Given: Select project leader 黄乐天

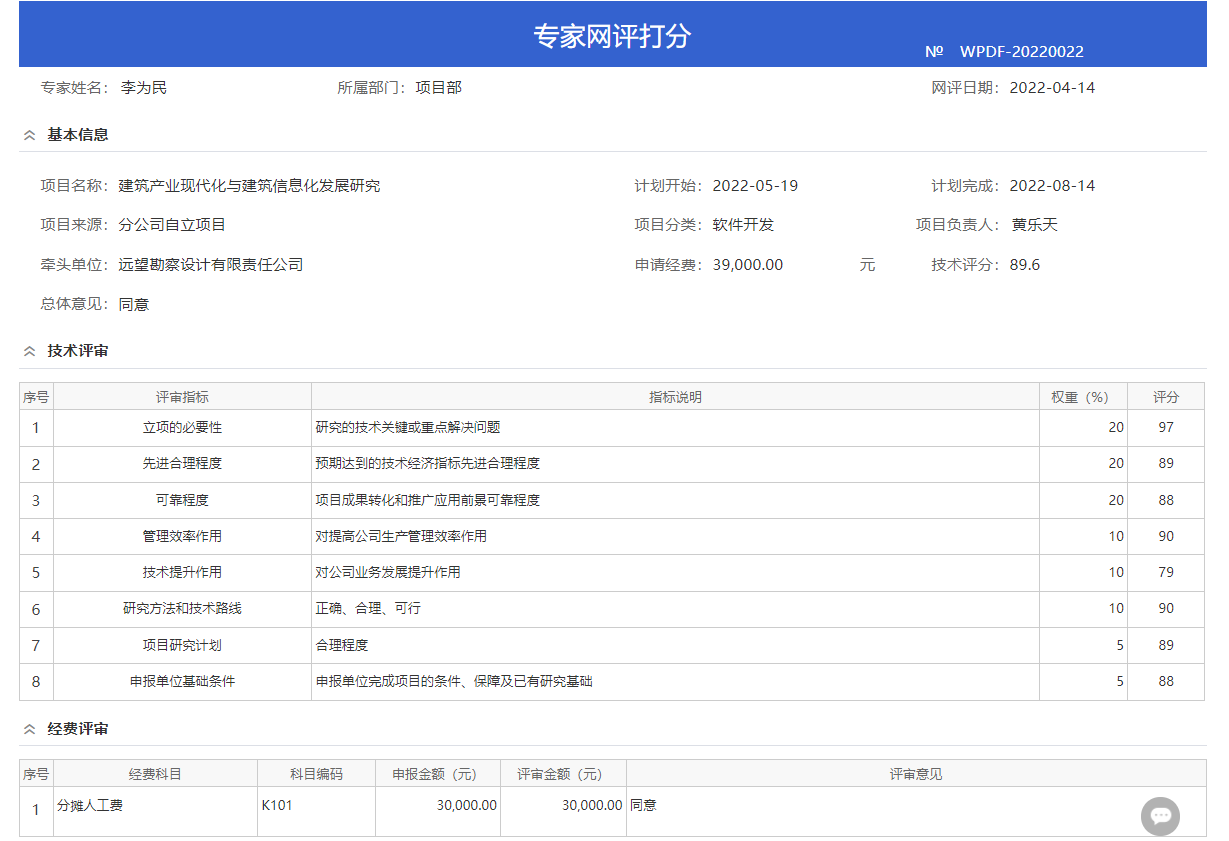Looking at the screenshot, I should (x=1034, y=225).
